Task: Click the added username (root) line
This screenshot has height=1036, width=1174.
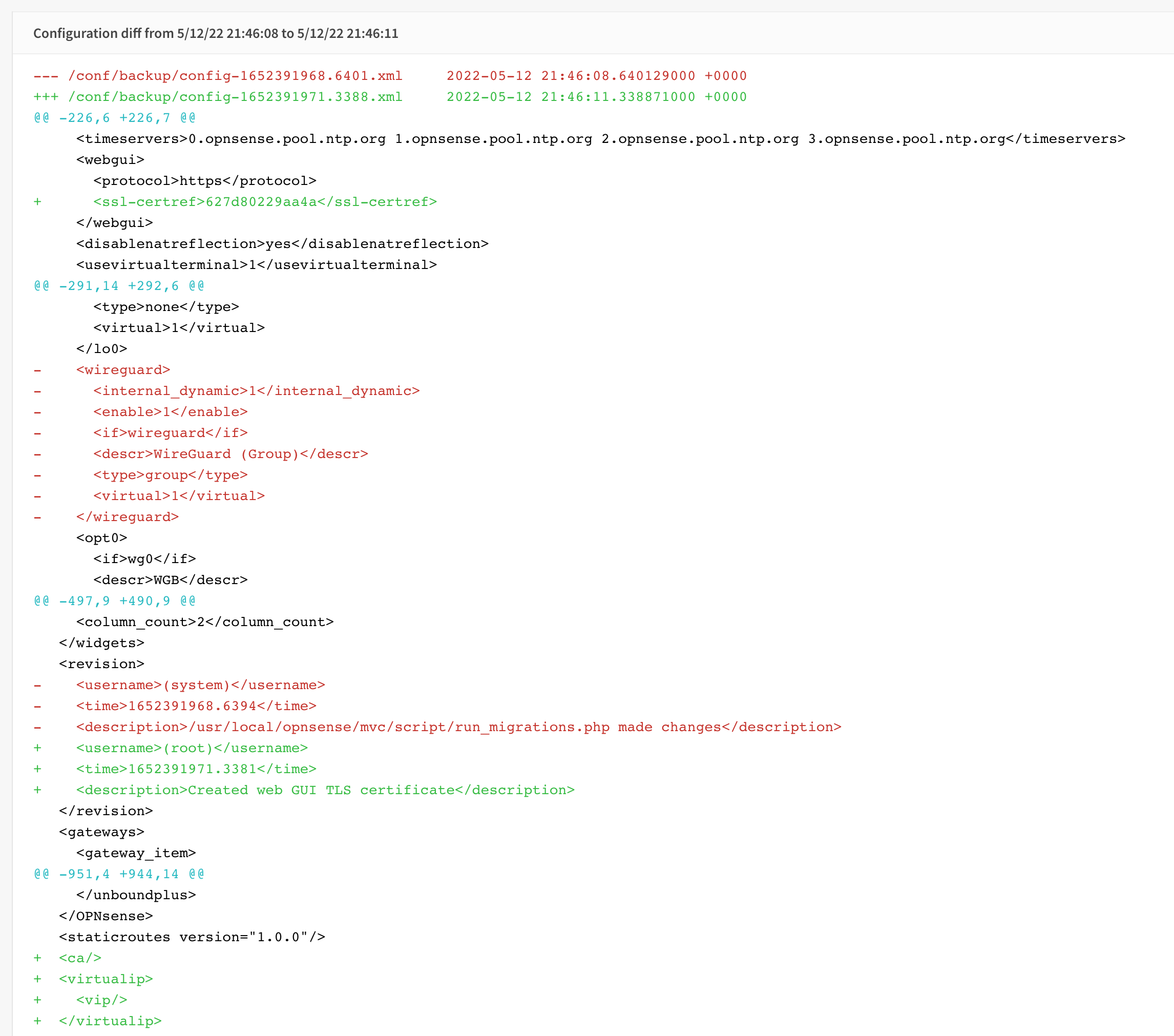Action: [x=191, y=748]
